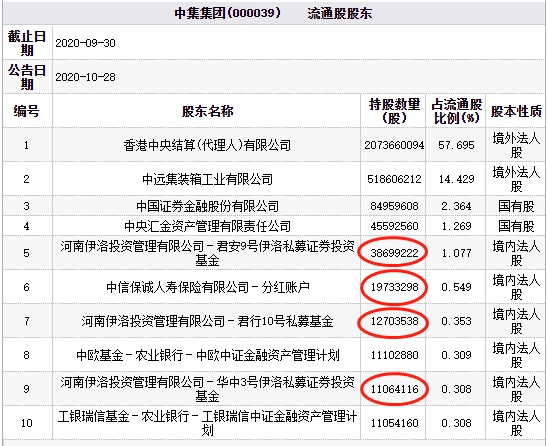Click the percentage 0.549

456,287
